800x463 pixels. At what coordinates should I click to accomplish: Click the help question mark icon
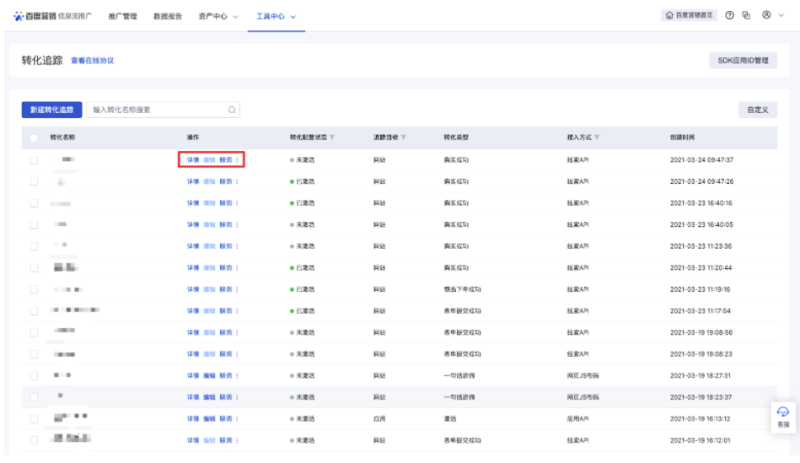729,15
